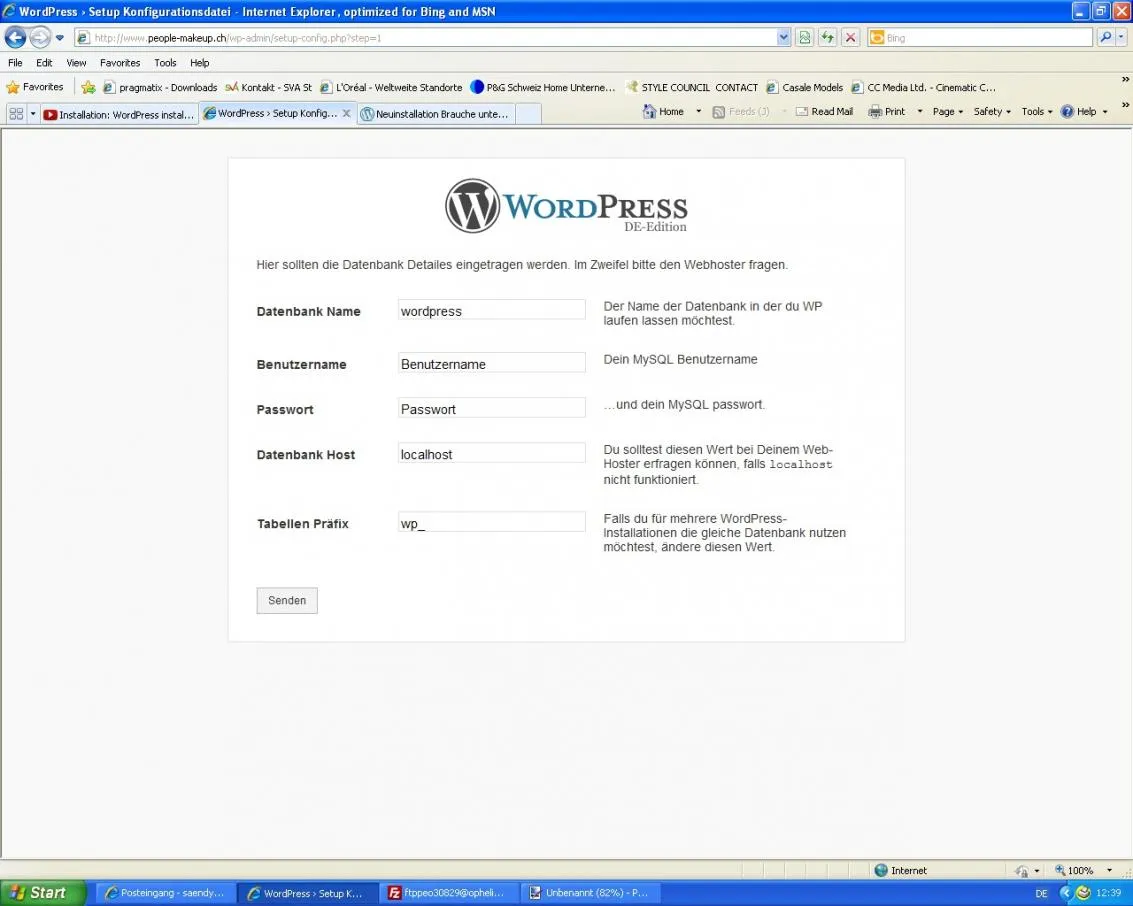
Task: Click the Senden submit button
Action: 287,600
